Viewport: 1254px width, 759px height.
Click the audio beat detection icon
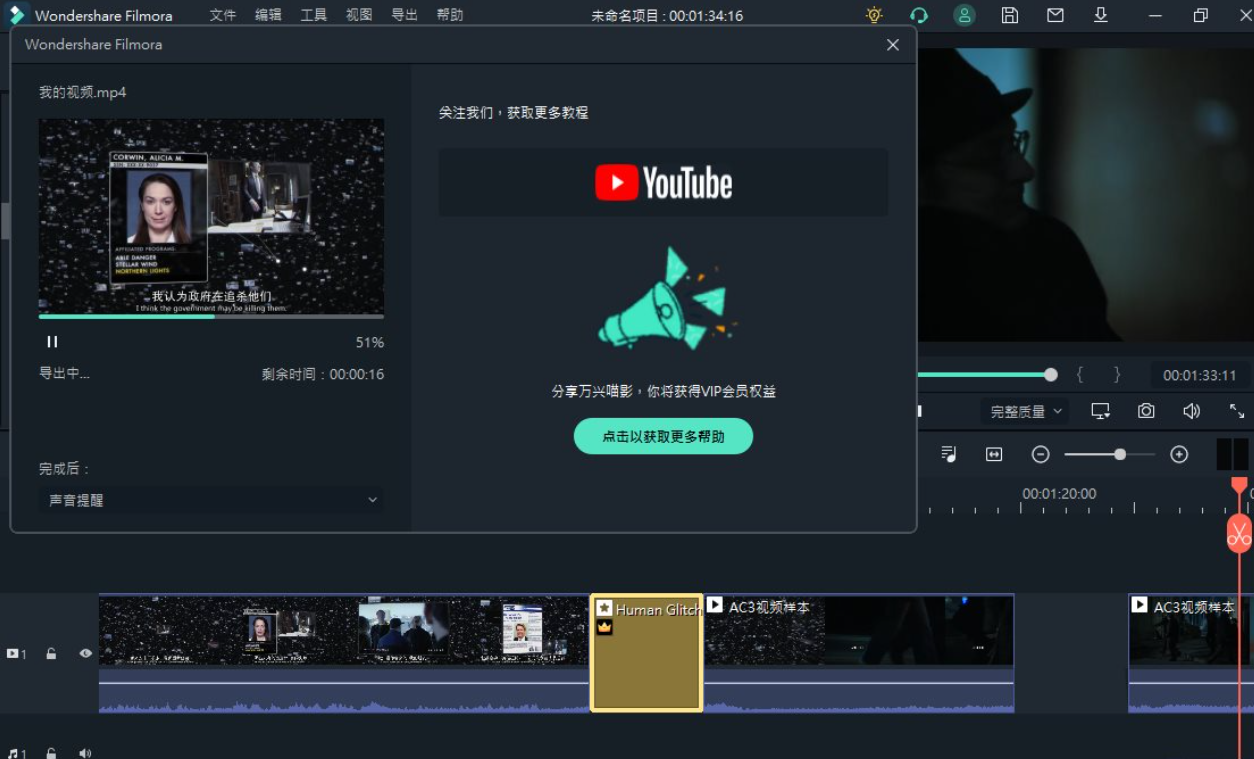click(x=949, y=454)
